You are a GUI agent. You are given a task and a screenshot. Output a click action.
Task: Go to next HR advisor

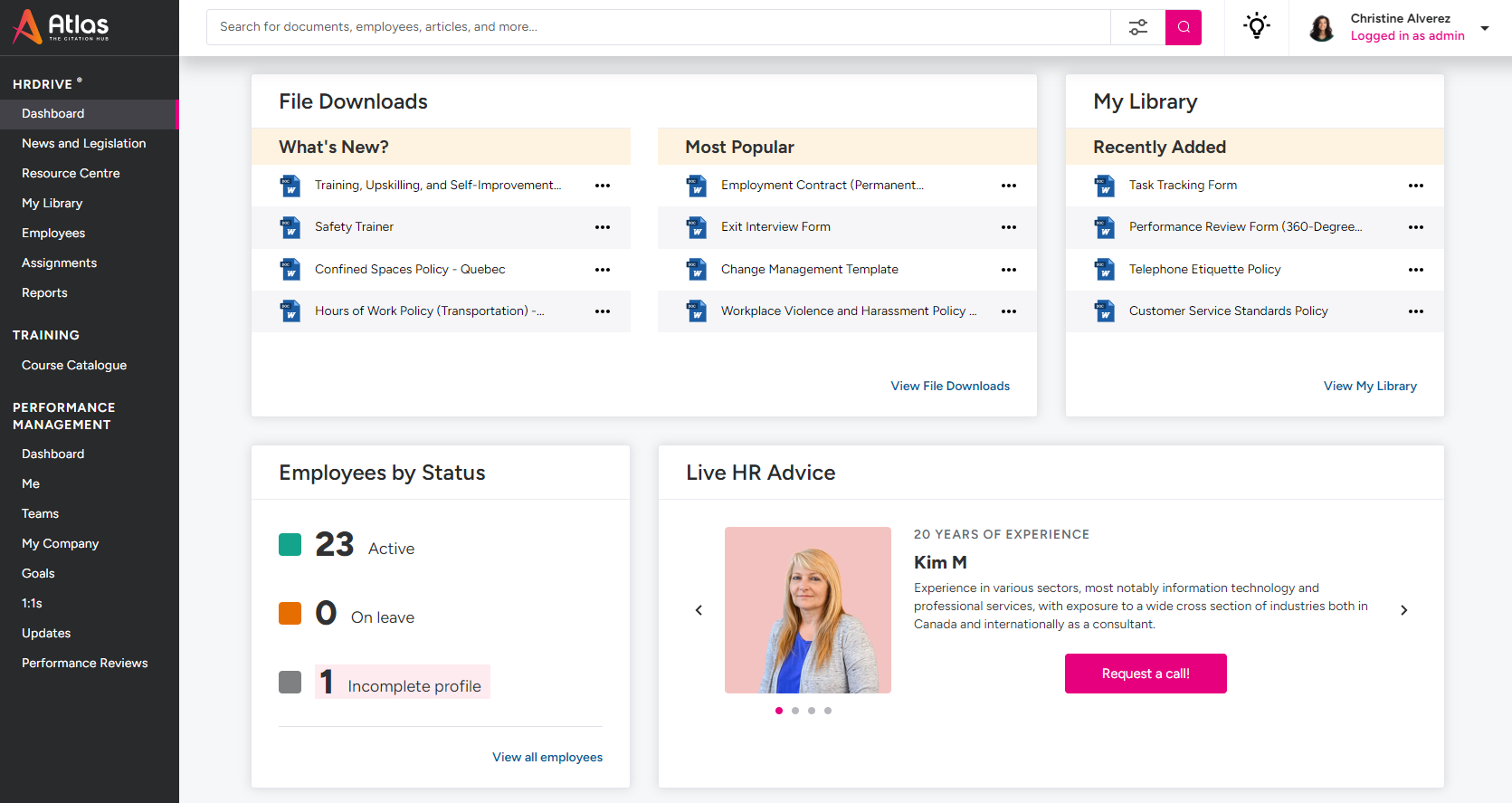tap(1403, 610)
